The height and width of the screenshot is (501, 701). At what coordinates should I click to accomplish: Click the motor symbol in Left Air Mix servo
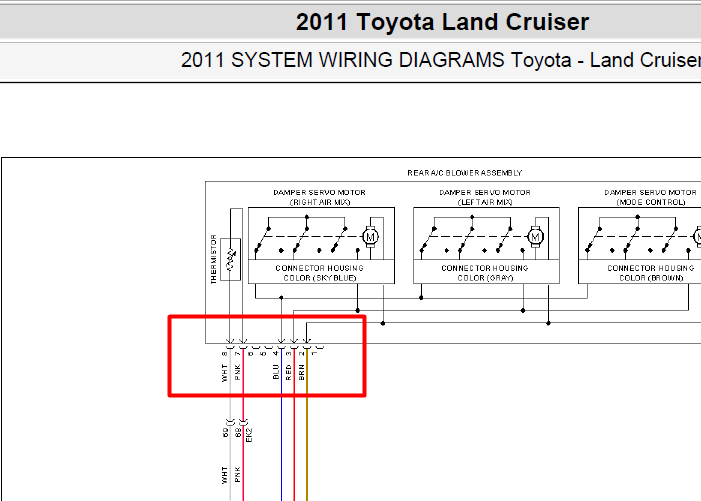click(x=535, y=237)
